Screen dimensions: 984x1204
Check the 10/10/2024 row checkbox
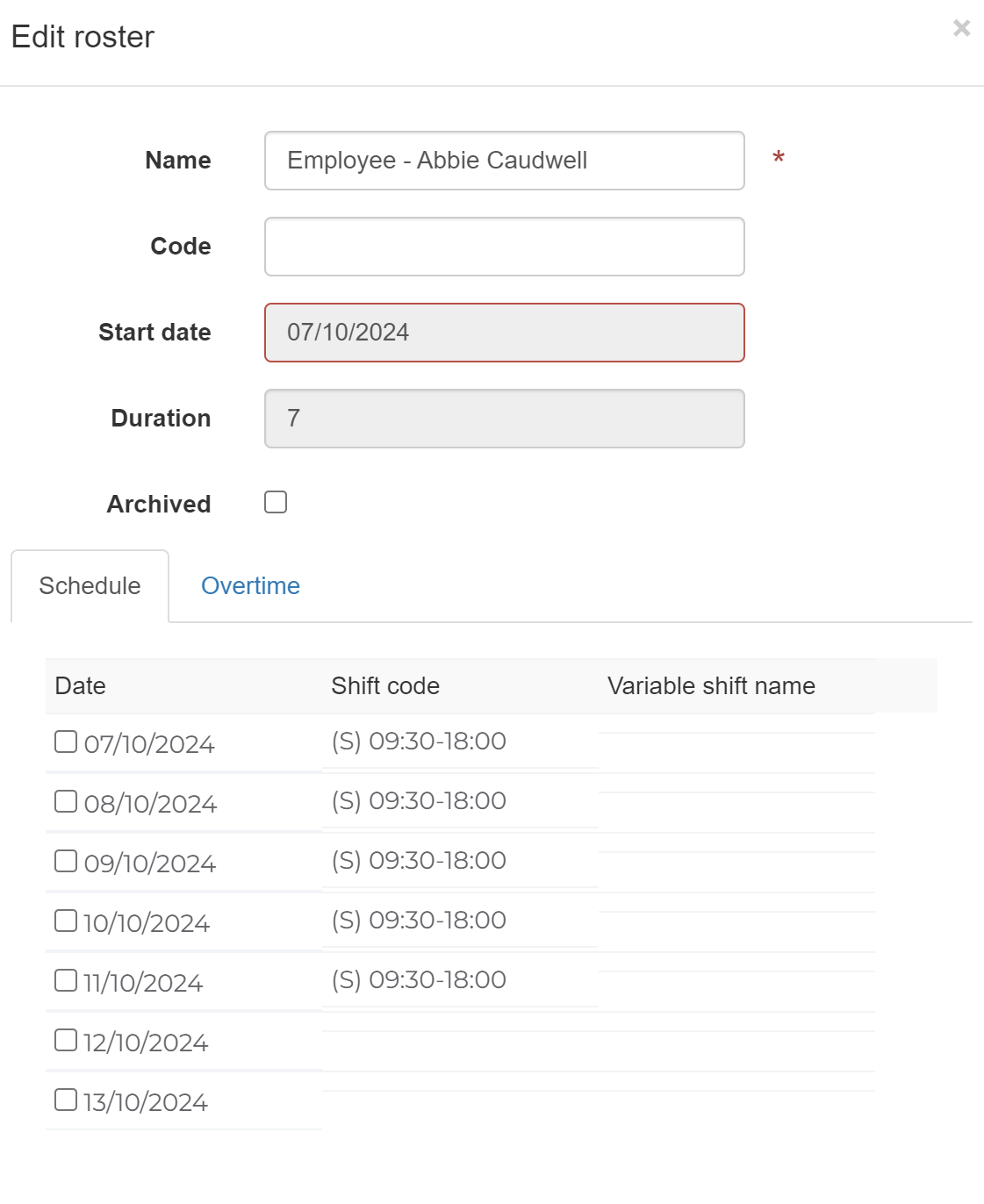tap(66, 921)
